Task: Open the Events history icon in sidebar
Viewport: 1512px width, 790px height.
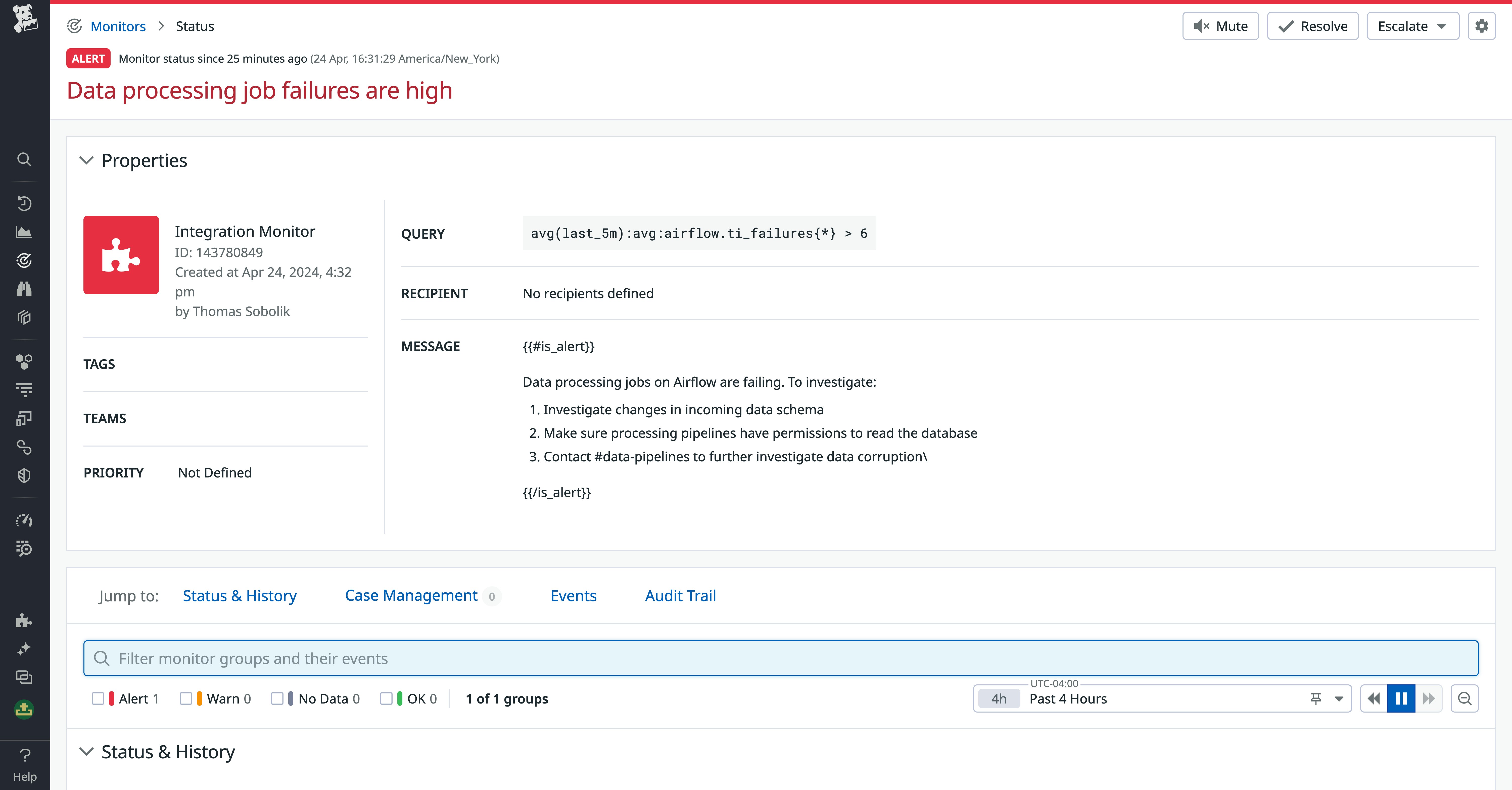Action: 24,203
